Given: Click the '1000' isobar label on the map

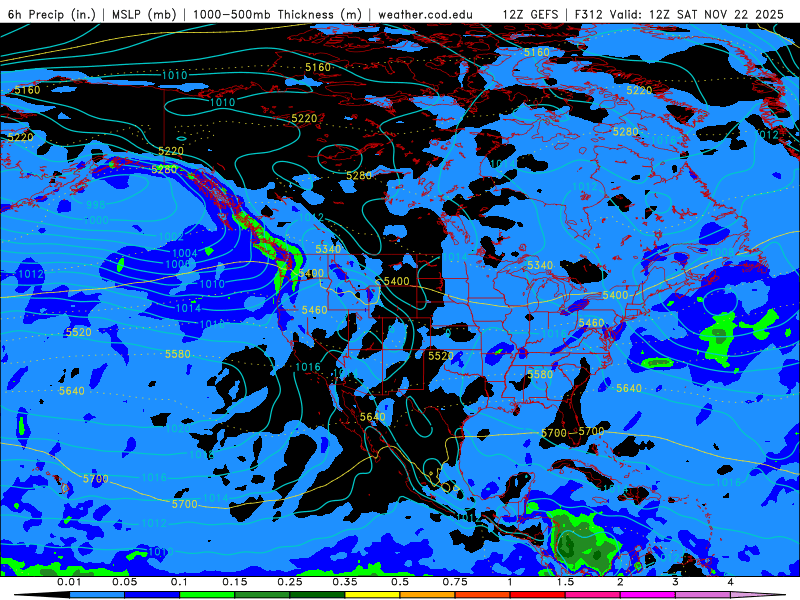Looking at the screenshot, I should [96, 220].
